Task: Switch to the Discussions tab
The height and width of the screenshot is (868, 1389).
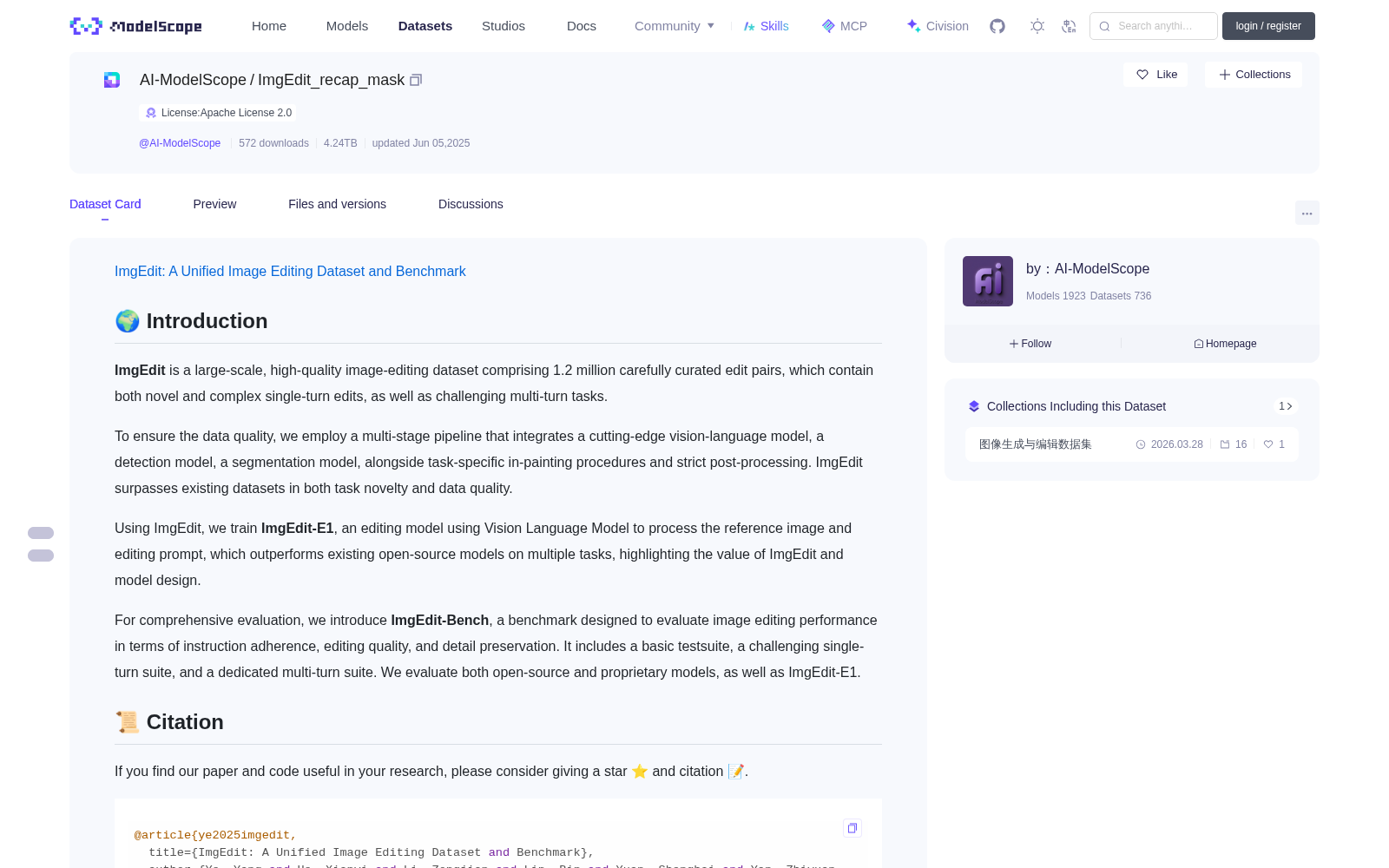Action: (471, 204)
